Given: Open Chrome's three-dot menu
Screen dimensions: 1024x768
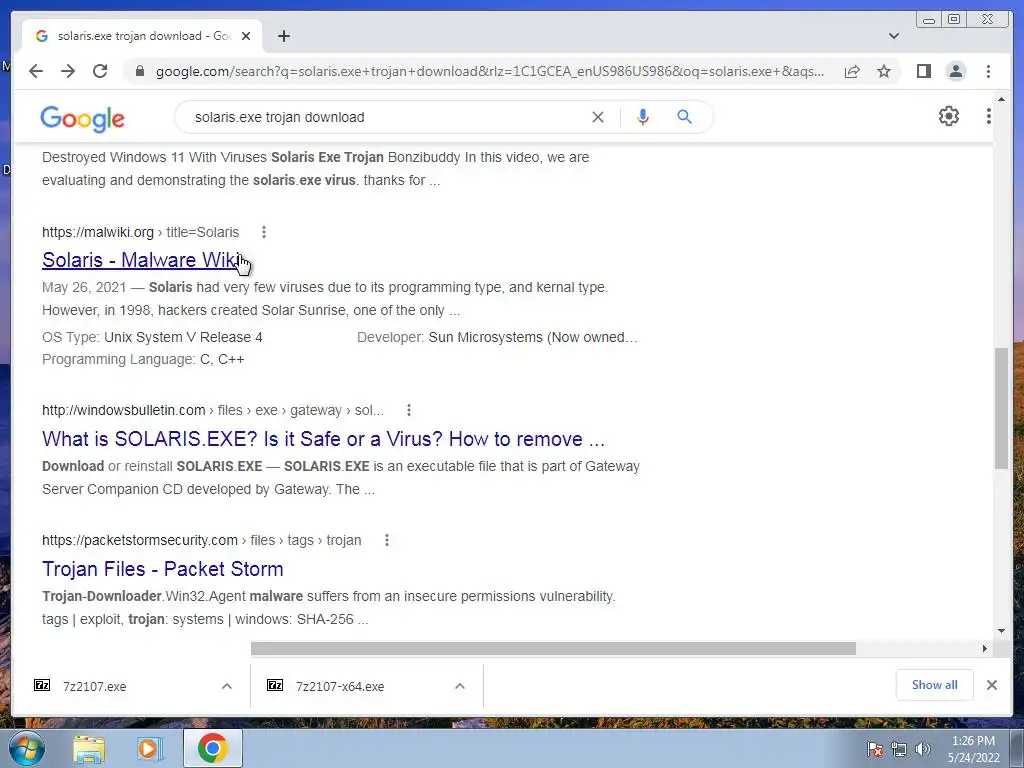Looking at the screenshot, I should 988,71.
